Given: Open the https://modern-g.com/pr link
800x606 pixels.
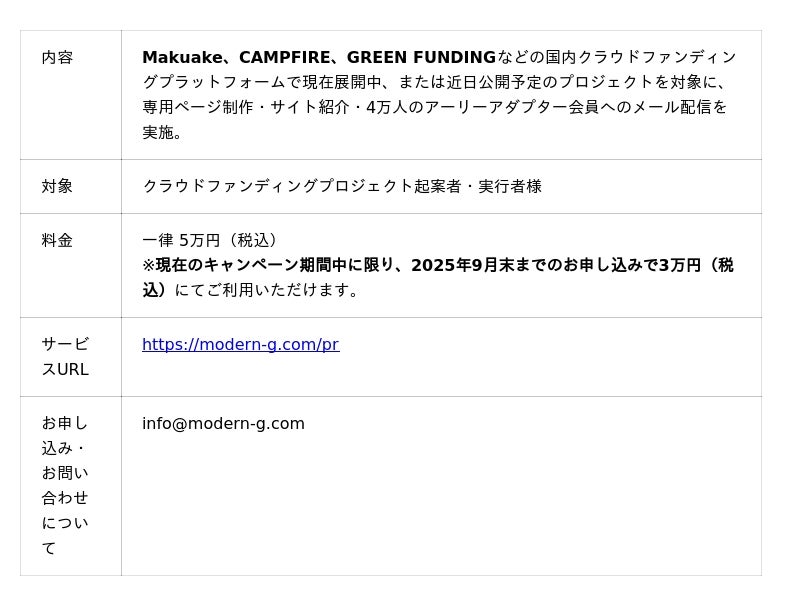Looking at the screenshot, I should 240,344.
